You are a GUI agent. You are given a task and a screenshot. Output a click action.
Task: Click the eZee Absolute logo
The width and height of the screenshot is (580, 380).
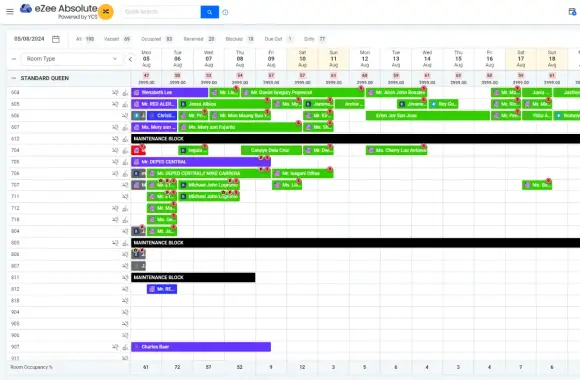[58, 11]
